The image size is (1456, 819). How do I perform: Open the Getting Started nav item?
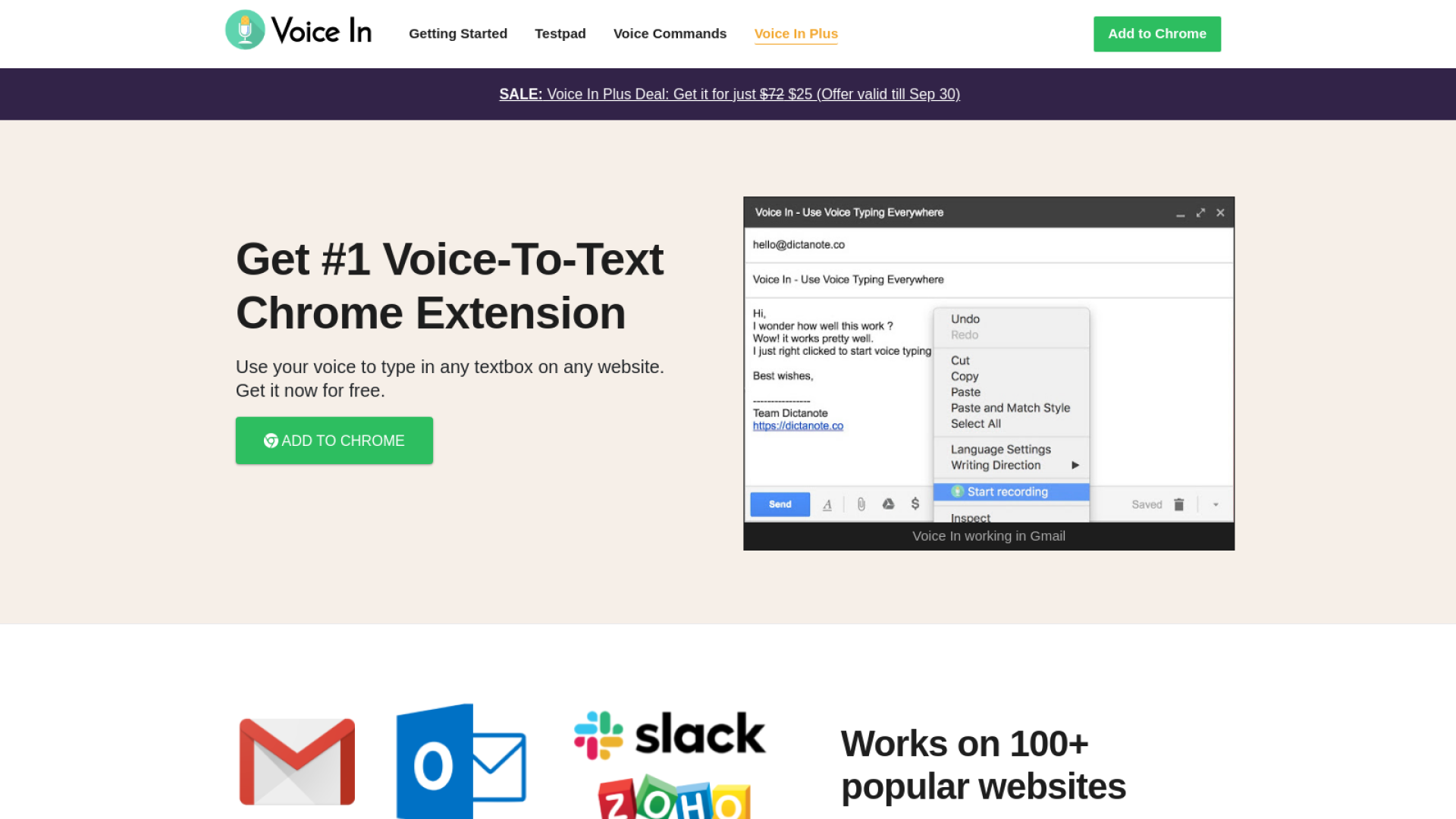[x=458, y=33]
